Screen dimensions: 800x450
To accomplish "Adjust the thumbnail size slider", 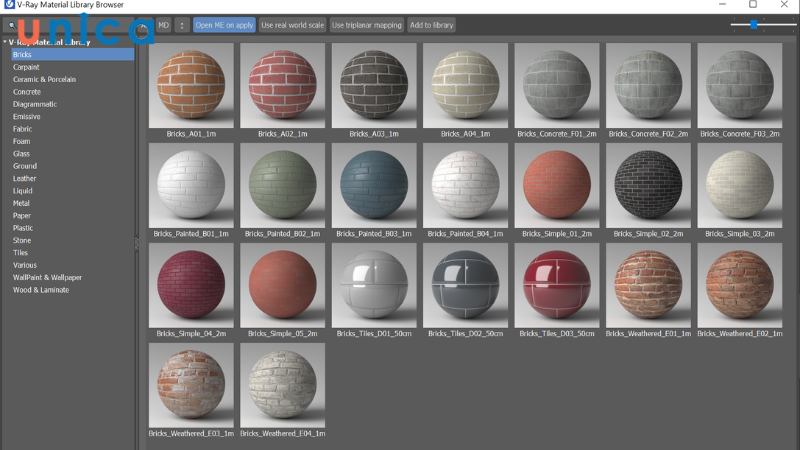I will 754,24.
